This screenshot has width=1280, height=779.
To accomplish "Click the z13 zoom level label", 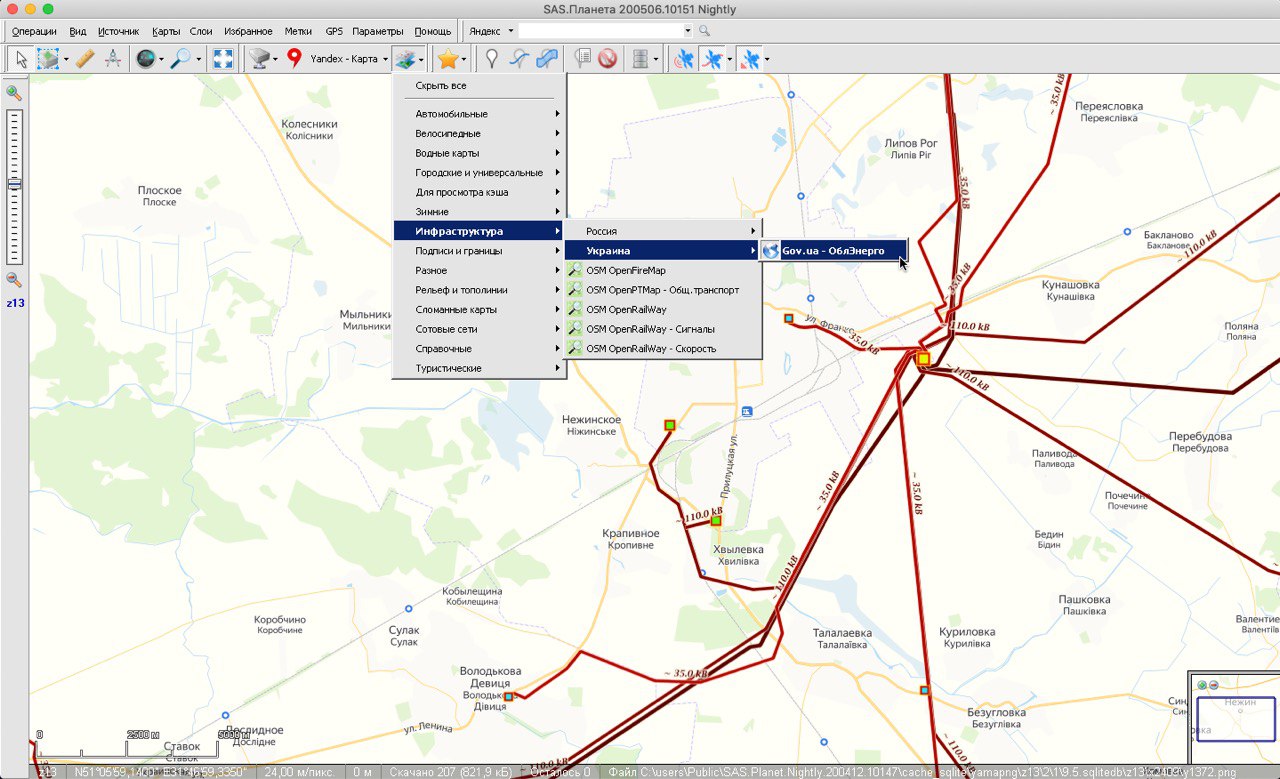I will (x=16, y=303).
